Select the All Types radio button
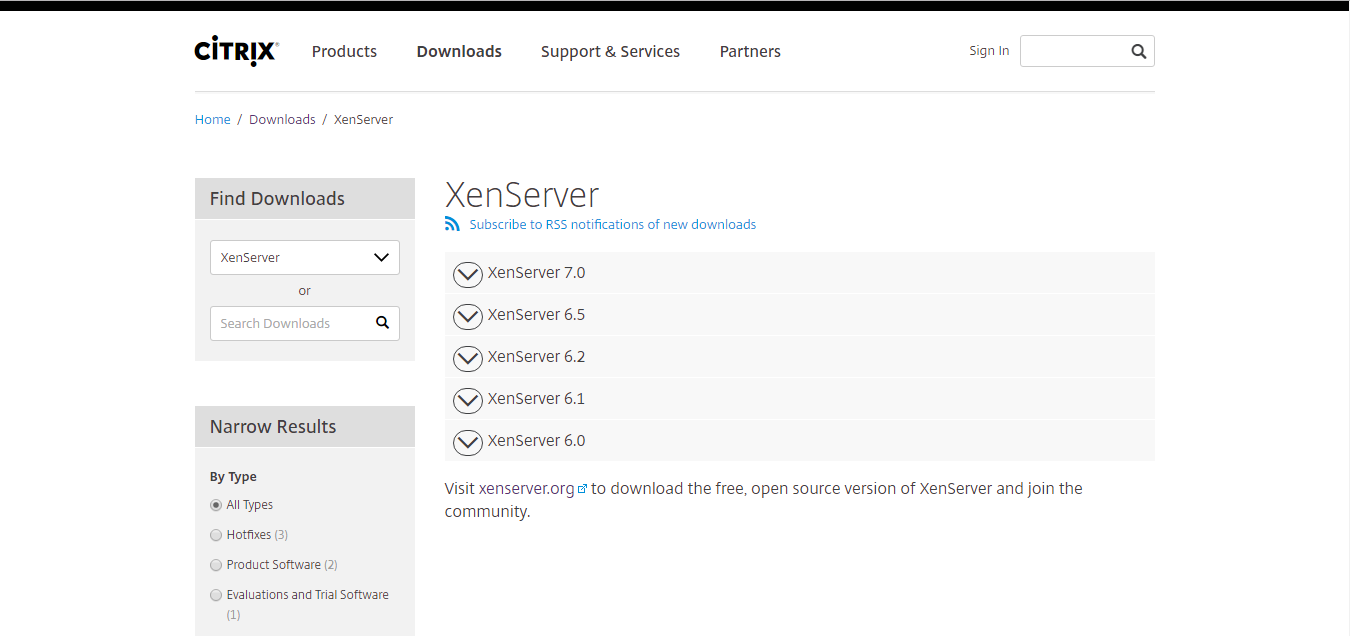Screen dimensions: 1350x636 pos(216,506)
